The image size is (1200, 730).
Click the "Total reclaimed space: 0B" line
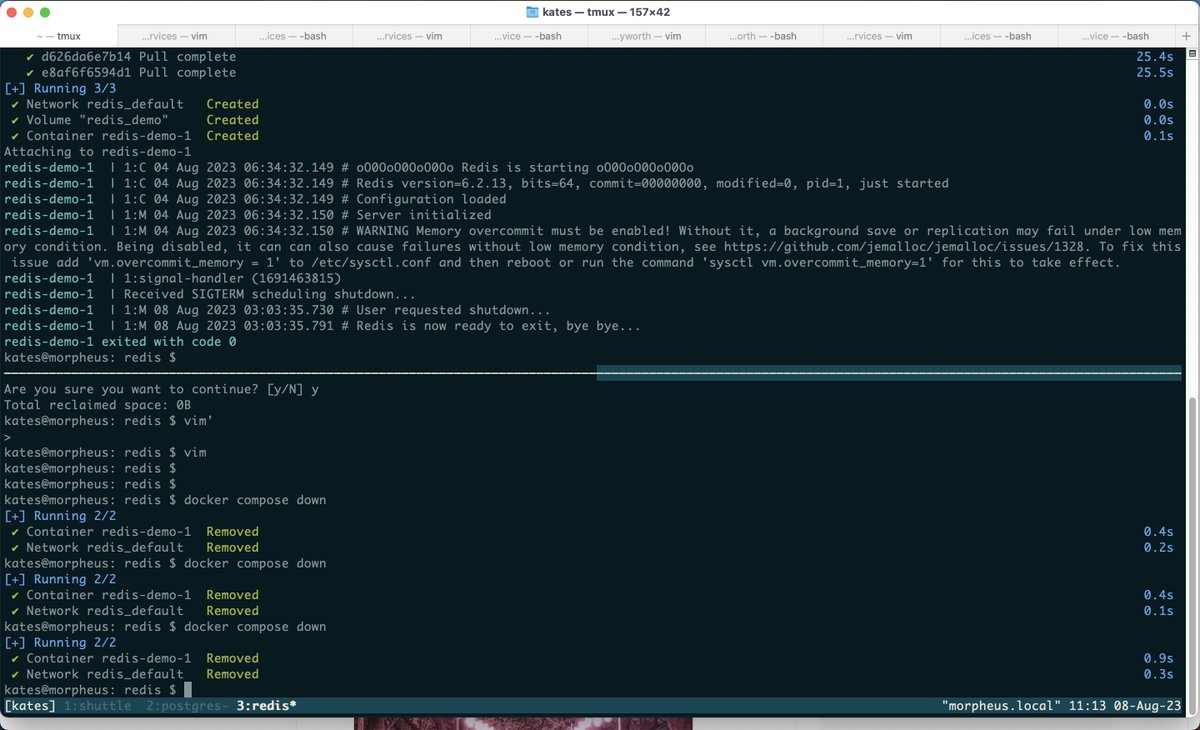tap(97, 405)
